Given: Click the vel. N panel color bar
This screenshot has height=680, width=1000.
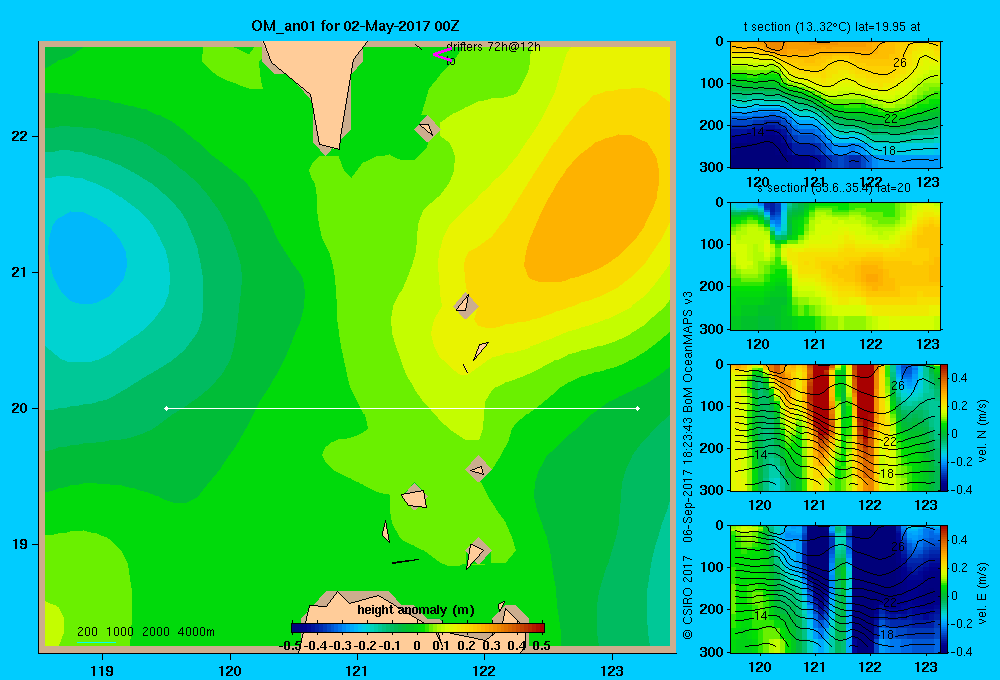Looking at the screenshot, I should pyautogui.click(x=945, y=427).
